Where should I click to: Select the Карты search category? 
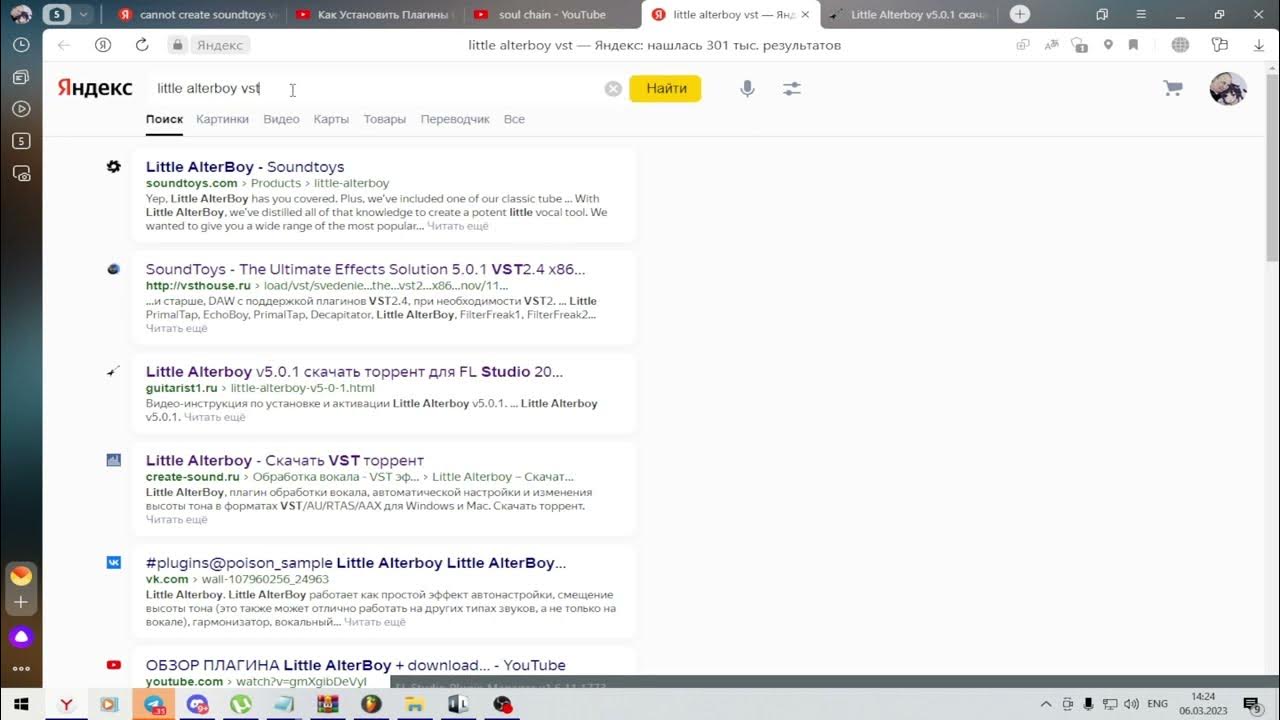point(331,119)
